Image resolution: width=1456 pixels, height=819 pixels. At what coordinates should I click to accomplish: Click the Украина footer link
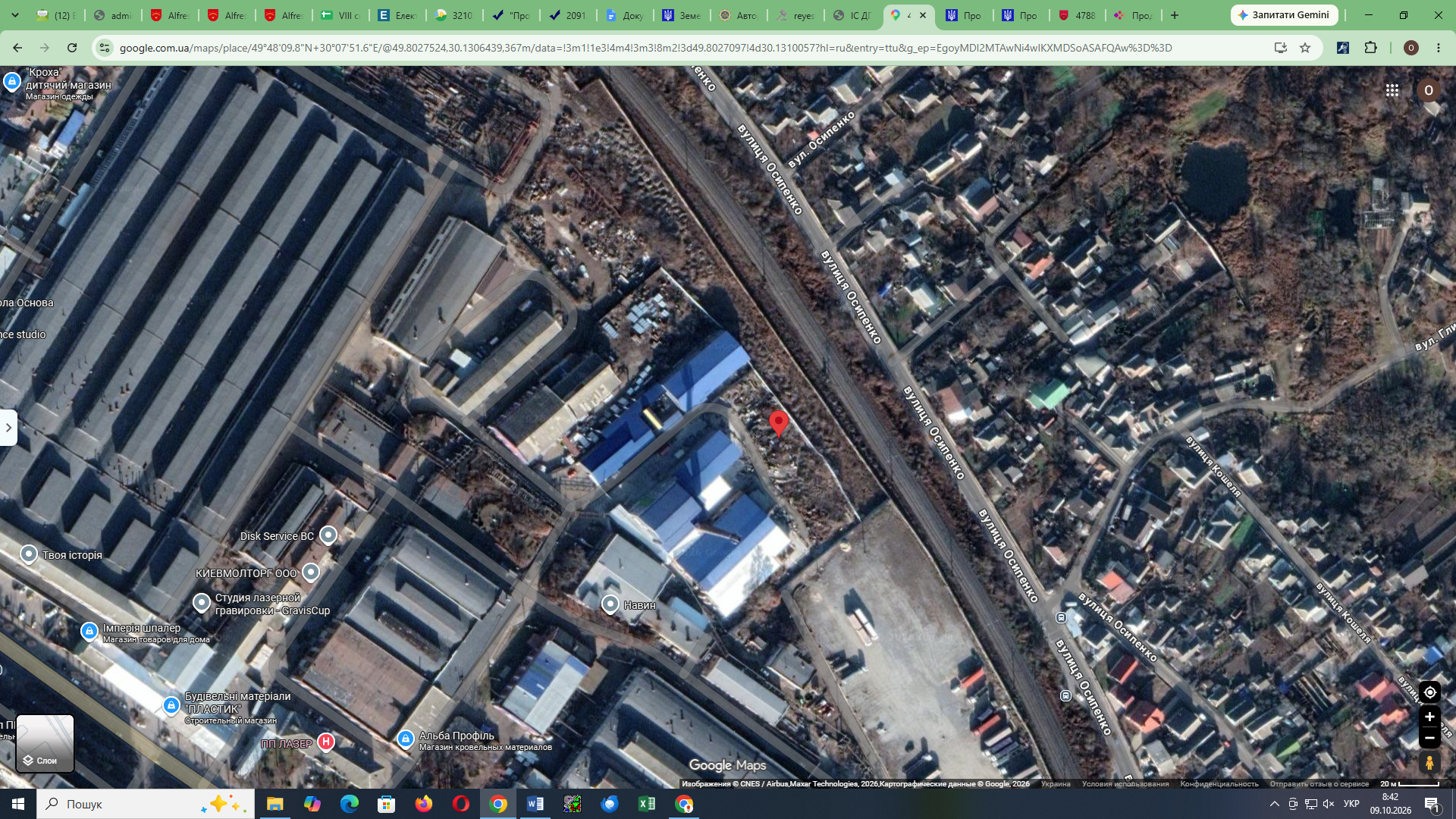tap(1056, 784)
